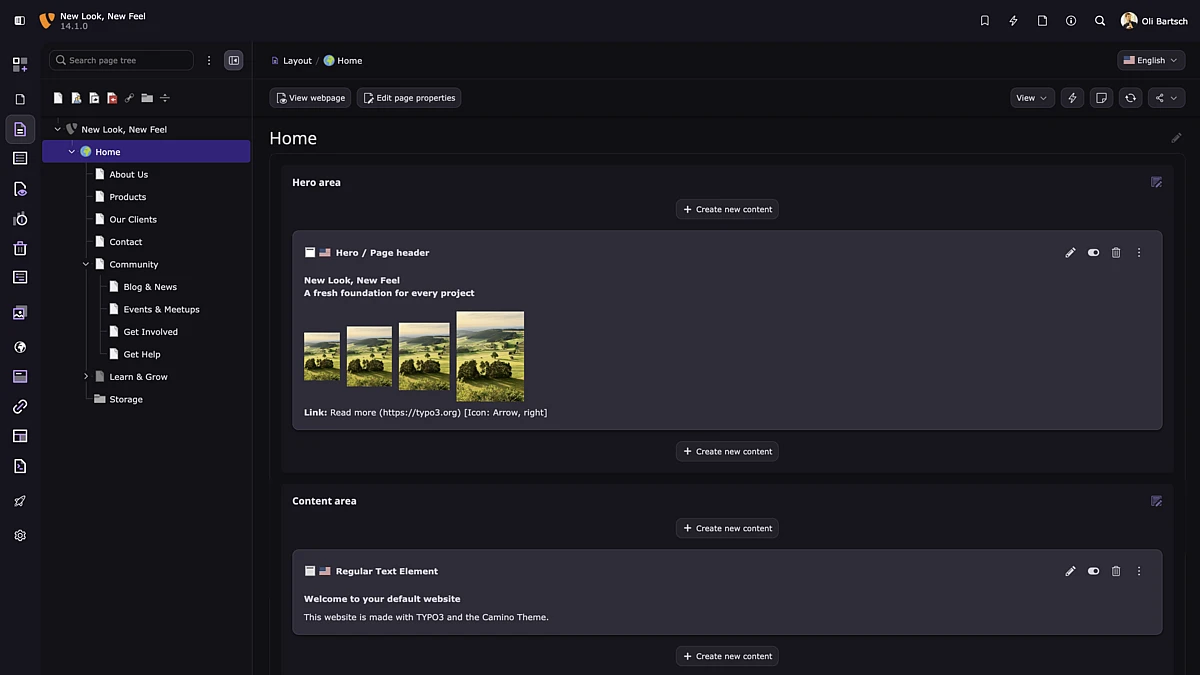The width and height of the screenshot is (1200, 675).
Task: Open the English language dropdown
Action: tap(1150, 60)
